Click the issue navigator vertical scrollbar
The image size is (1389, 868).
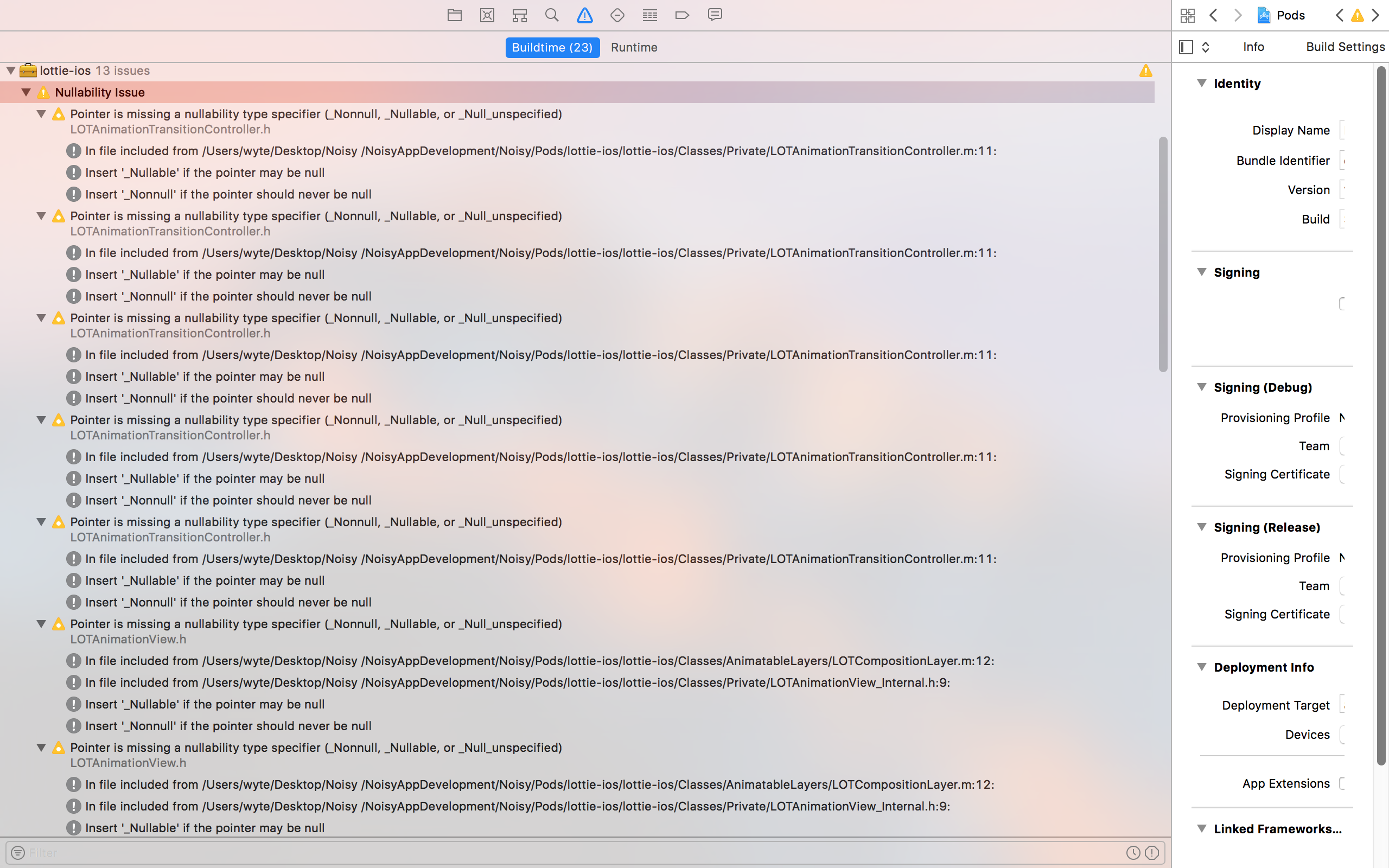[x=1163, y=254]
